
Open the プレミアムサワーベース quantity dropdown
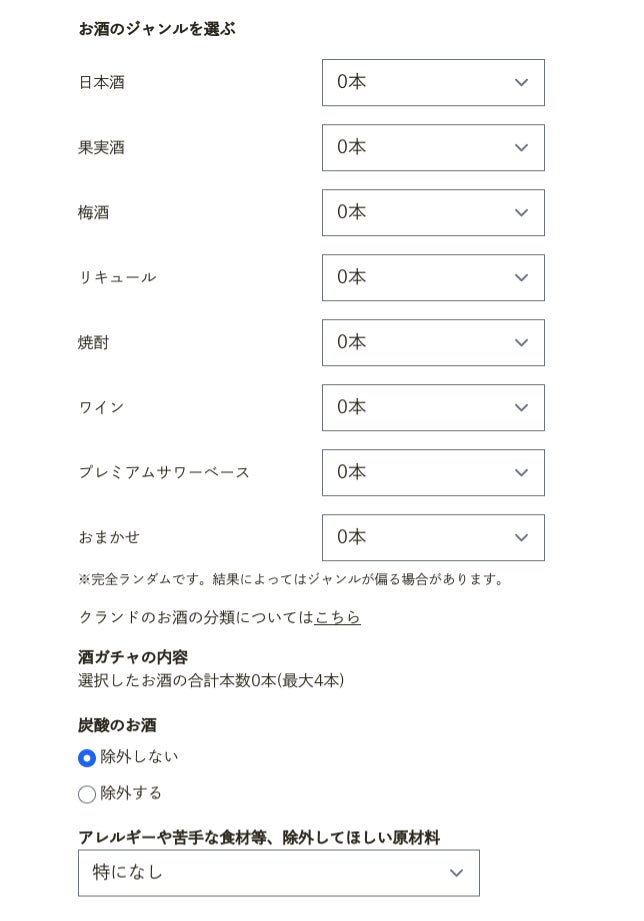click(x=432, y=472)
